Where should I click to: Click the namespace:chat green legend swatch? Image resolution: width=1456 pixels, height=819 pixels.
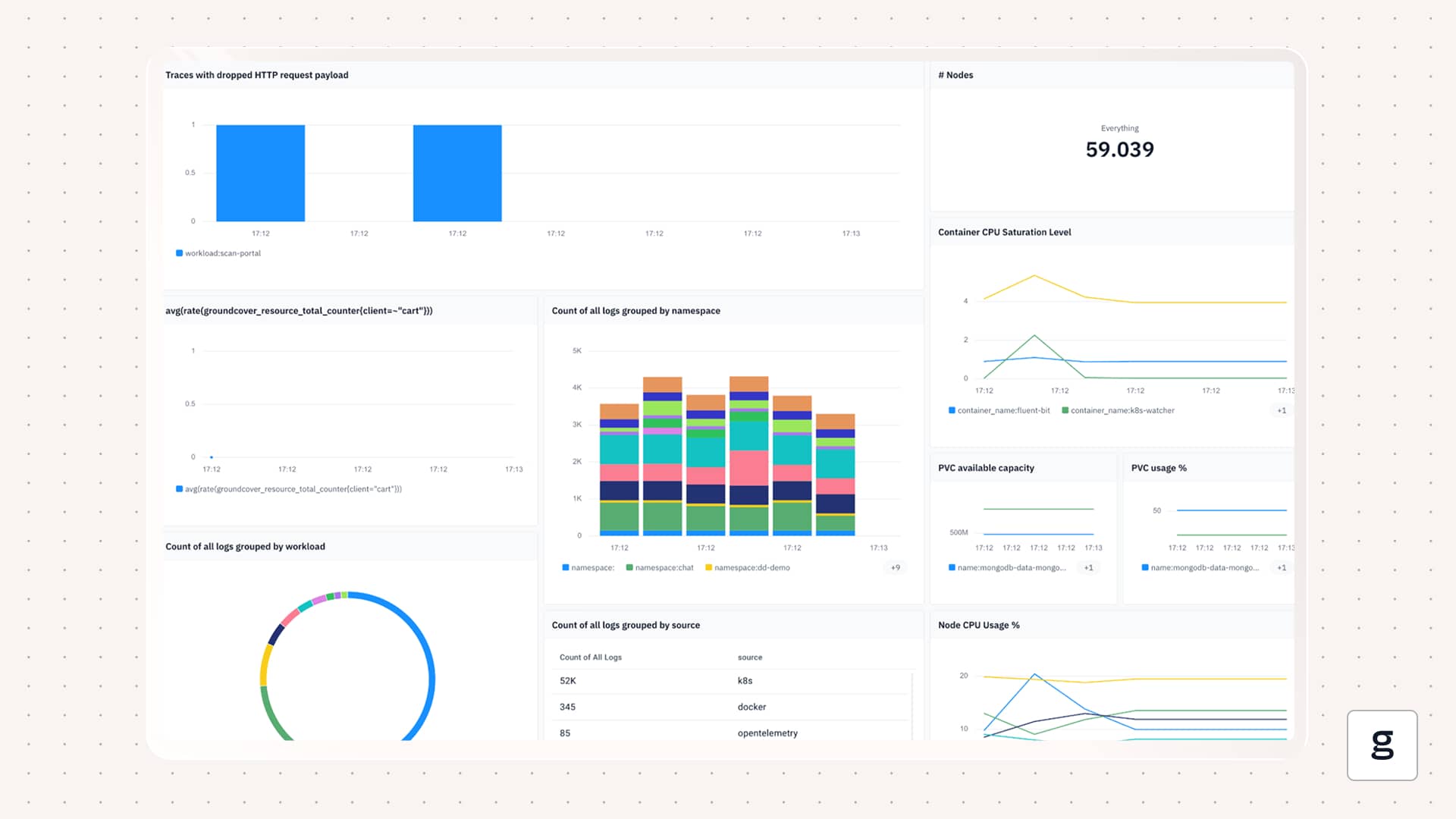click(629, 567)
